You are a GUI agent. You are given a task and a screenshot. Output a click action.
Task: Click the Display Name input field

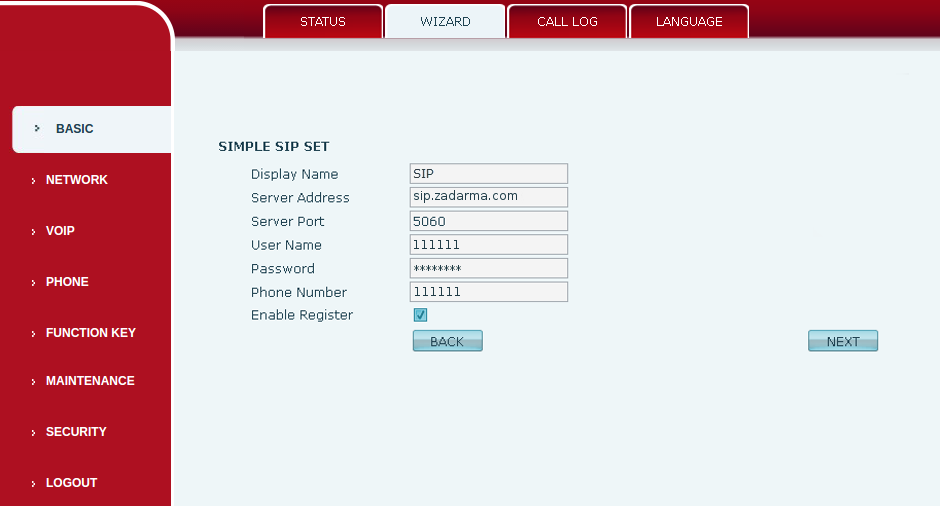pos(489,174)
